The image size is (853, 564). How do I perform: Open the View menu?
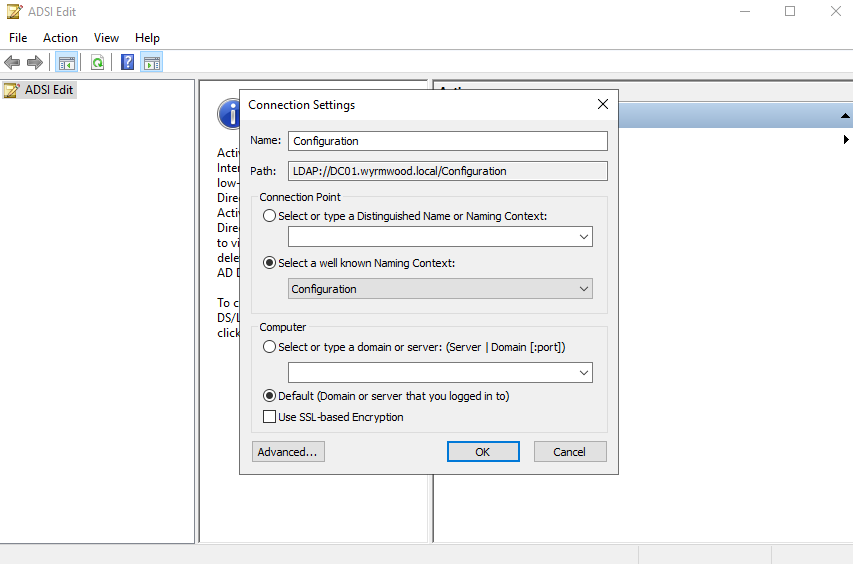pos(106,38)
